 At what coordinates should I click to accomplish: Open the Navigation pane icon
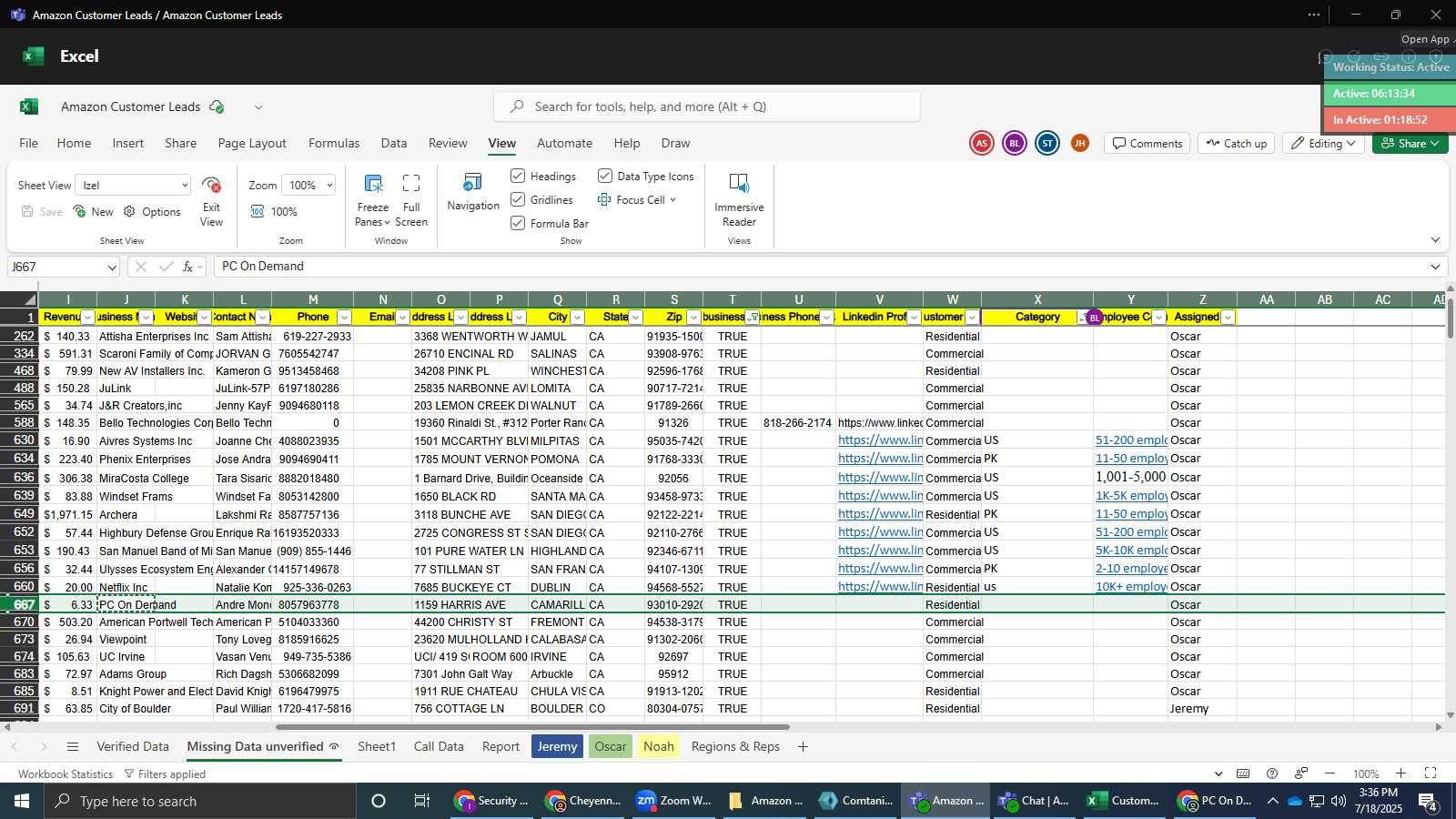pos(473,183)
